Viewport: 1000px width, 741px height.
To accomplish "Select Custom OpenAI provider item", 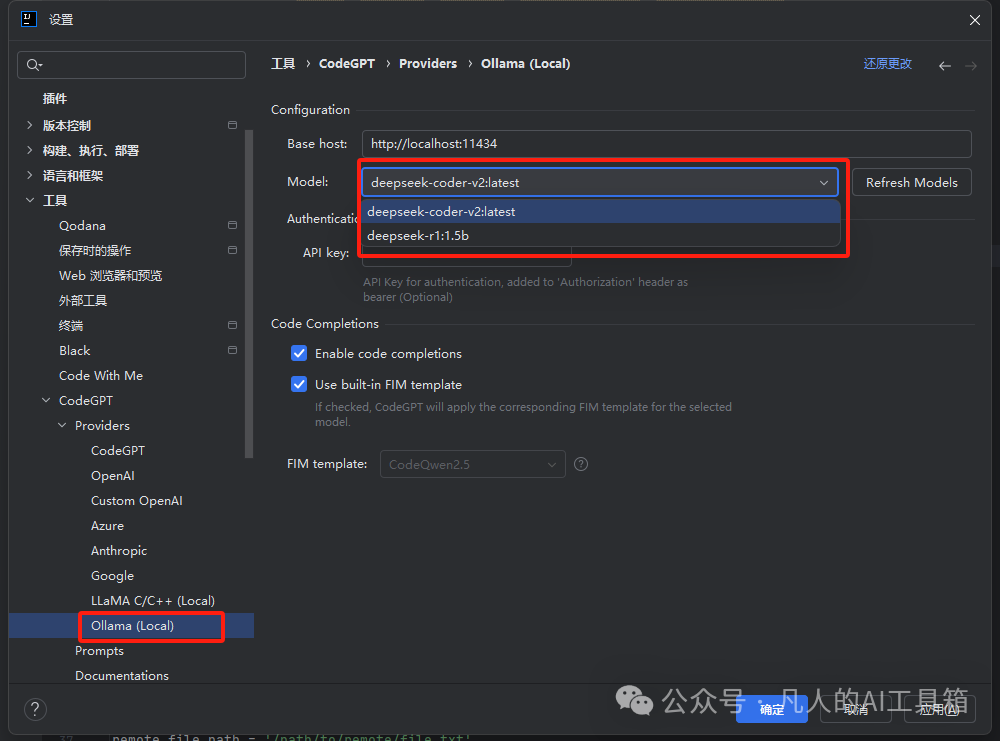I will click(x=136, y=501).
